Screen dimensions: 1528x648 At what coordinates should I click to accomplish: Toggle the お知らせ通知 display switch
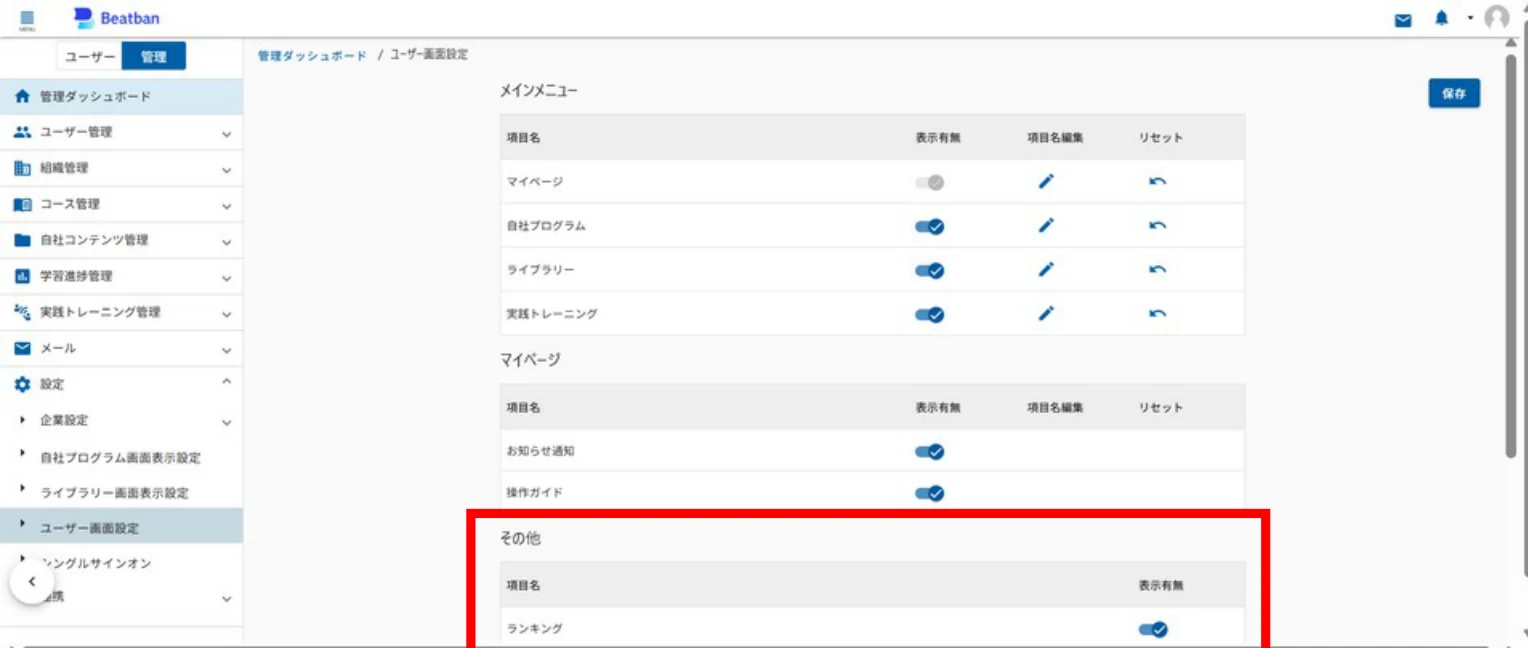[x=929, y=452]
